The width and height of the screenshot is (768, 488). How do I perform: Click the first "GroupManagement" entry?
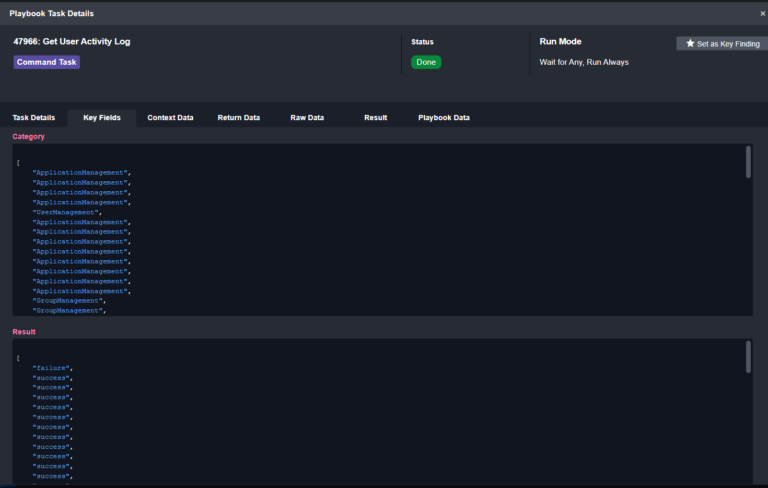point(69,301)
